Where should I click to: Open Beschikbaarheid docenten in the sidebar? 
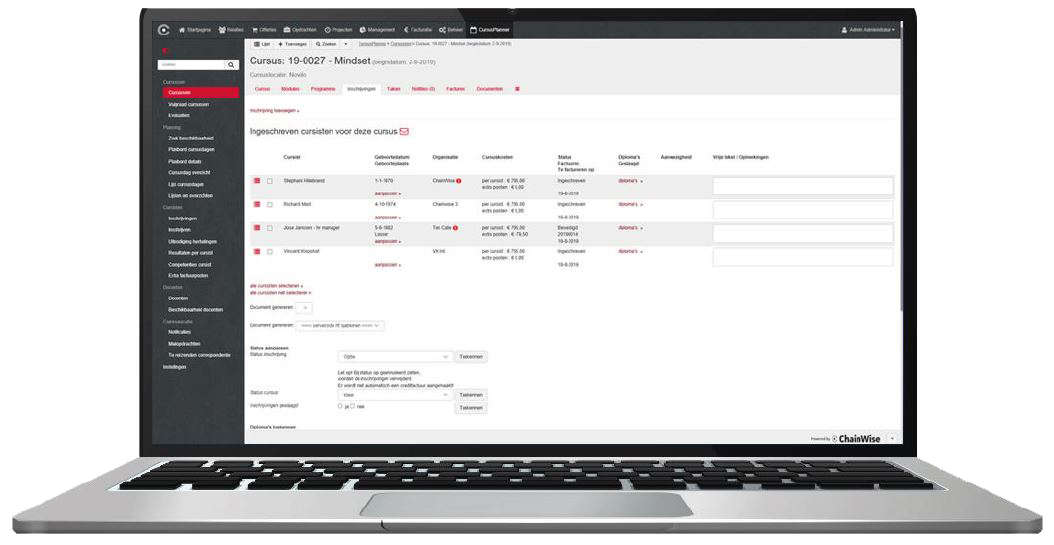[x=195, y=310]
